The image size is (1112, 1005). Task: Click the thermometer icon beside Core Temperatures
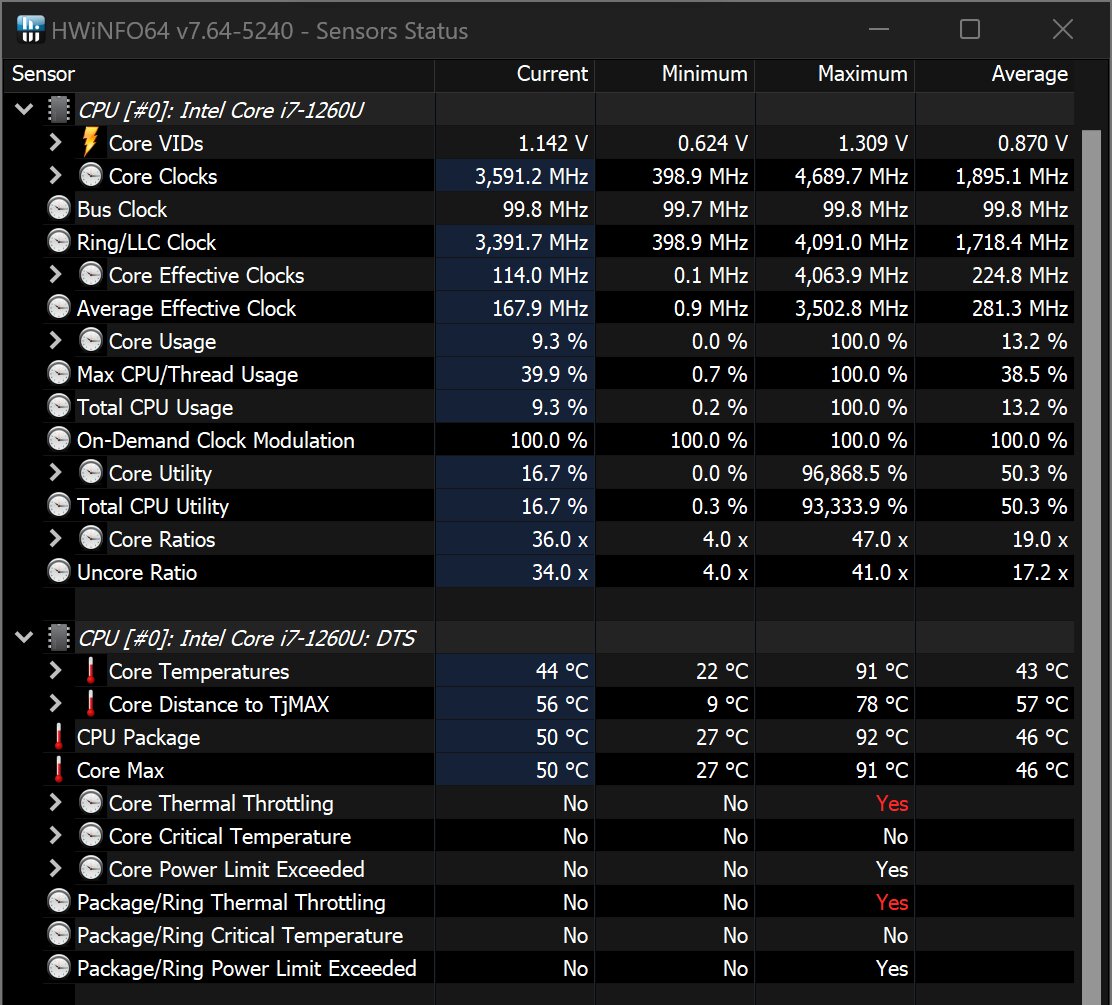(x=90, y=670)
